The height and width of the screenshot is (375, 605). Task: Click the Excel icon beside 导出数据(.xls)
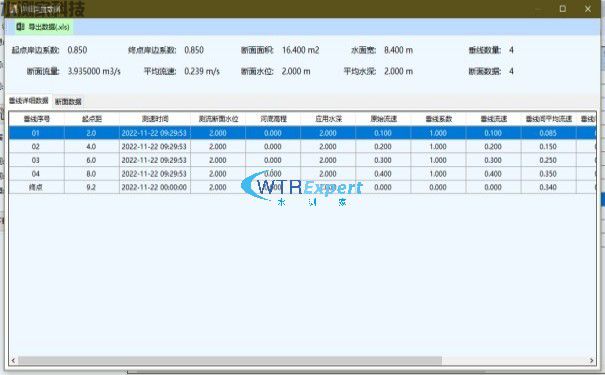click(x=20, y=27)
